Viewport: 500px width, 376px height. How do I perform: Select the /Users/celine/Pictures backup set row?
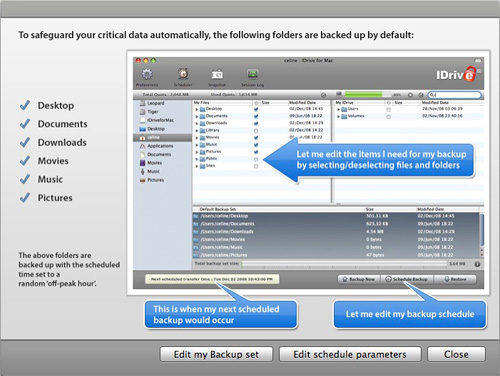(x=336, y=255)
